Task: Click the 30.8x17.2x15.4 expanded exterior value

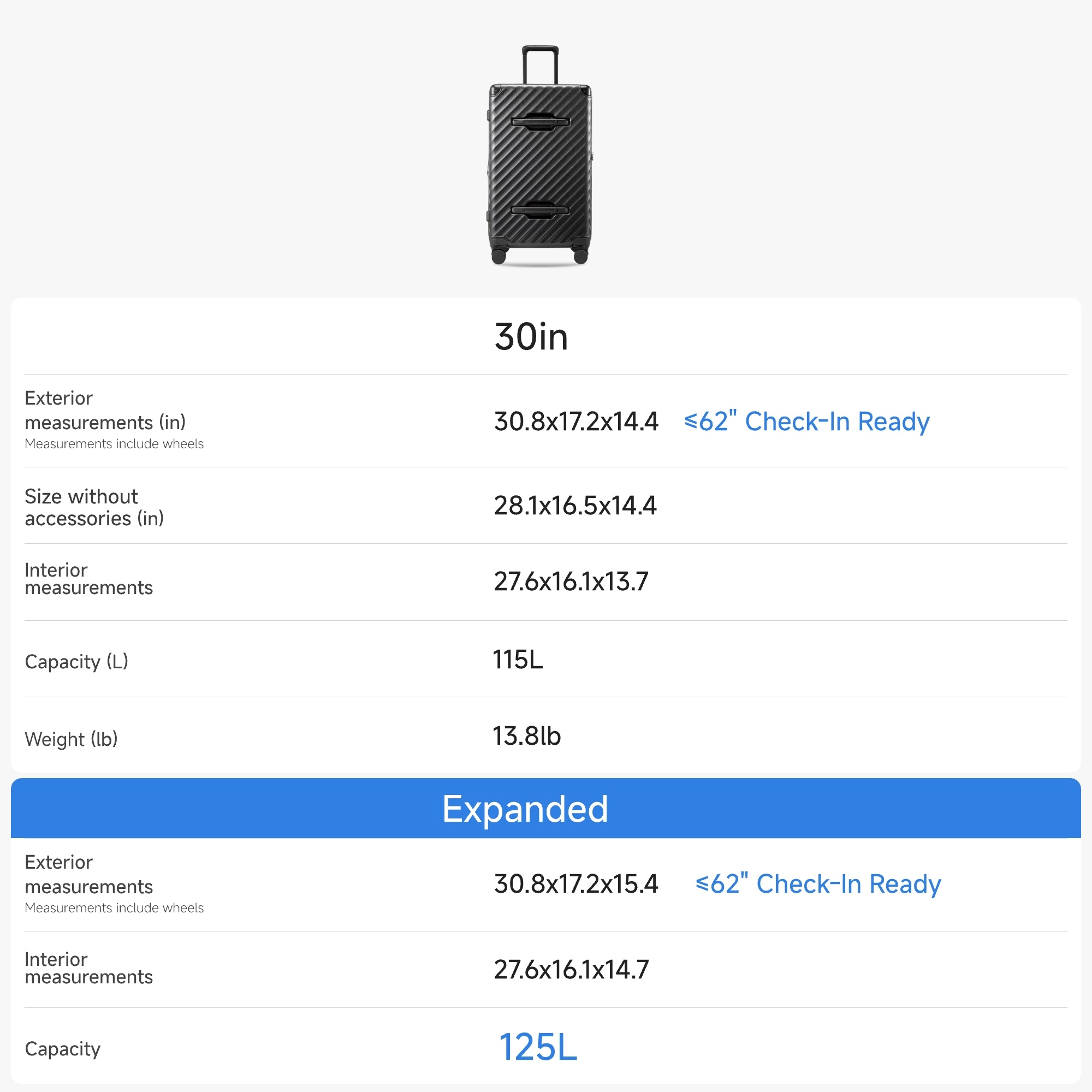Action: click(x=576, y=884)
